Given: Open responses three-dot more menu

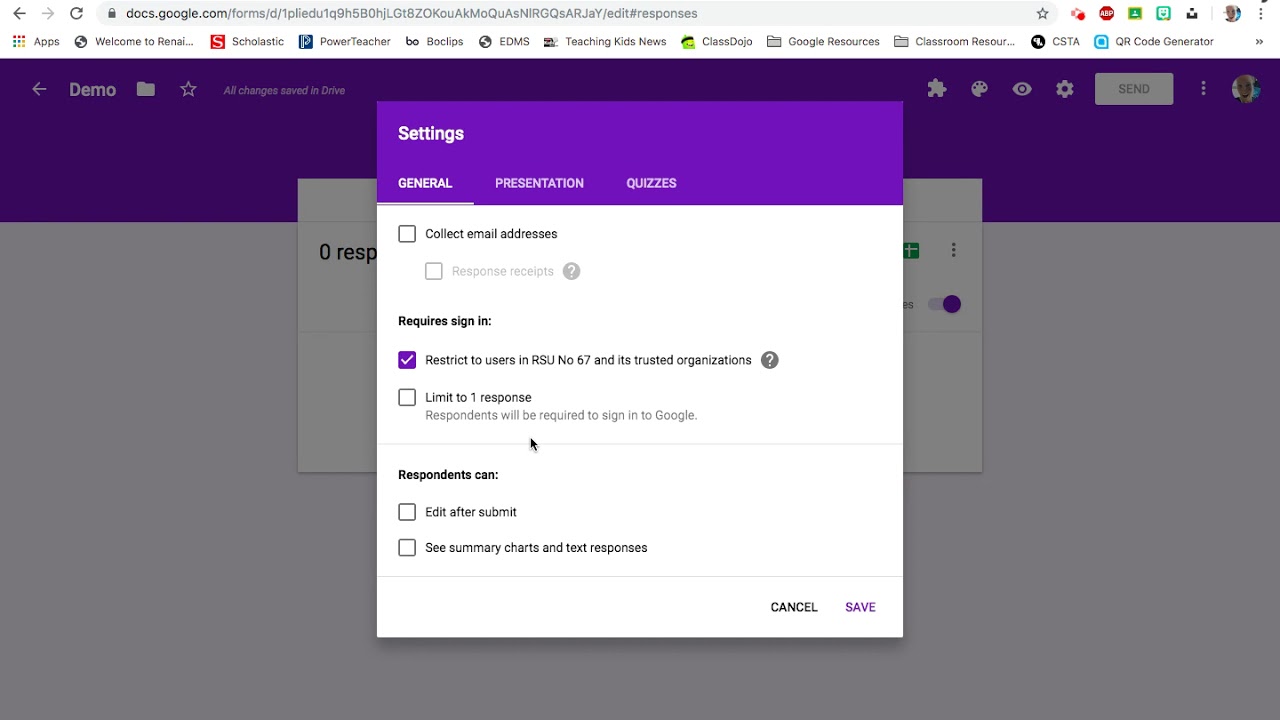Looking at the screenshot, I should 954,250.
